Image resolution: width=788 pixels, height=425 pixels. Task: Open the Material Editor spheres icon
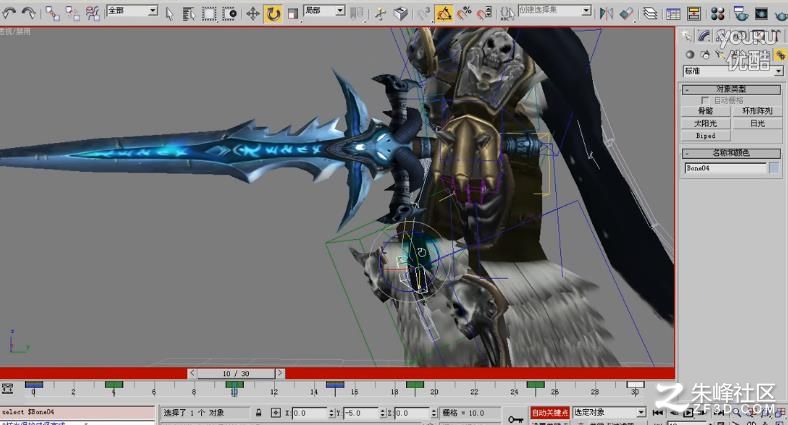tap(718, 14)
